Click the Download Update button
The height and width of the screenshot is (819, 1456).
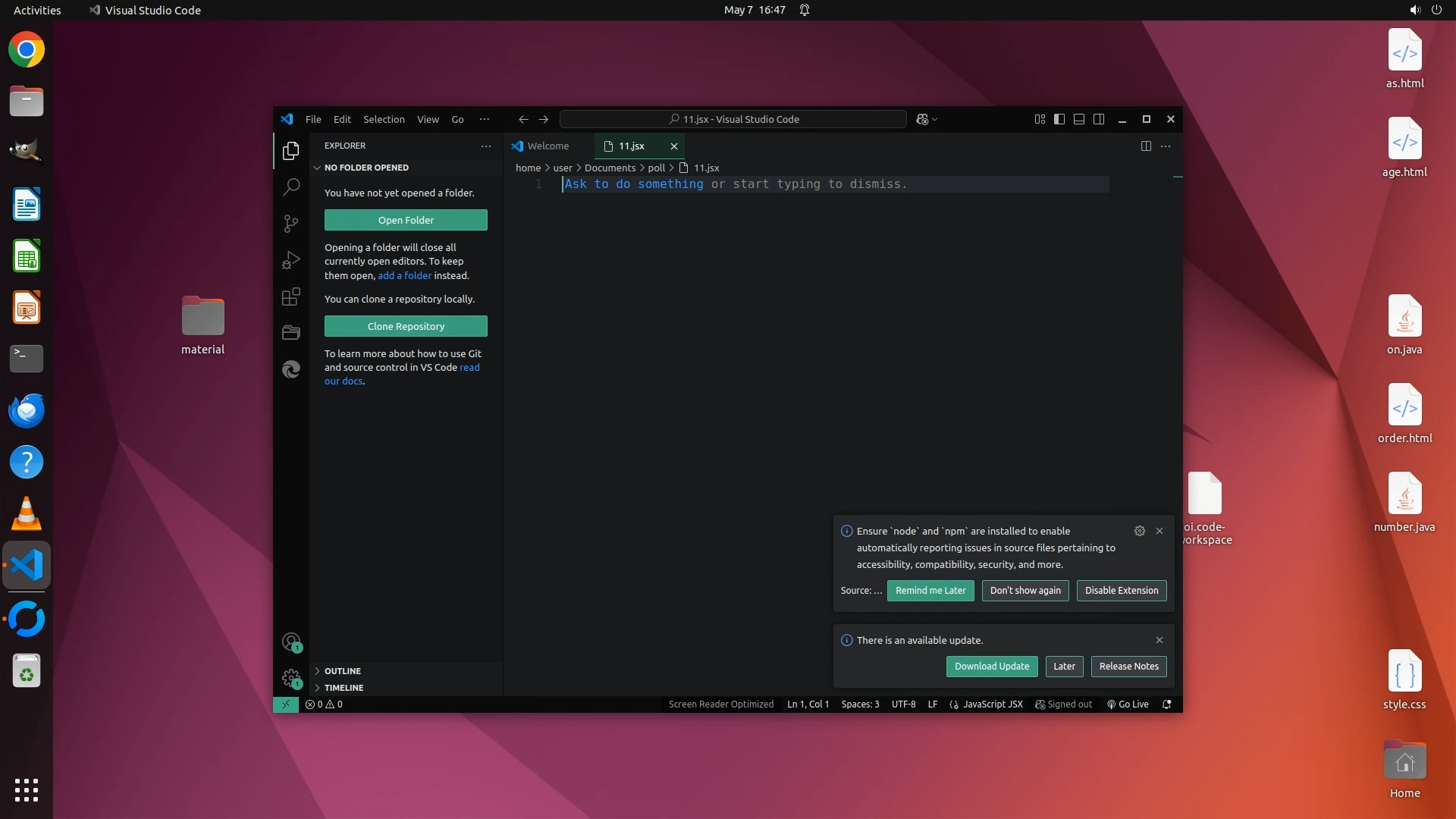coord(991,666)
